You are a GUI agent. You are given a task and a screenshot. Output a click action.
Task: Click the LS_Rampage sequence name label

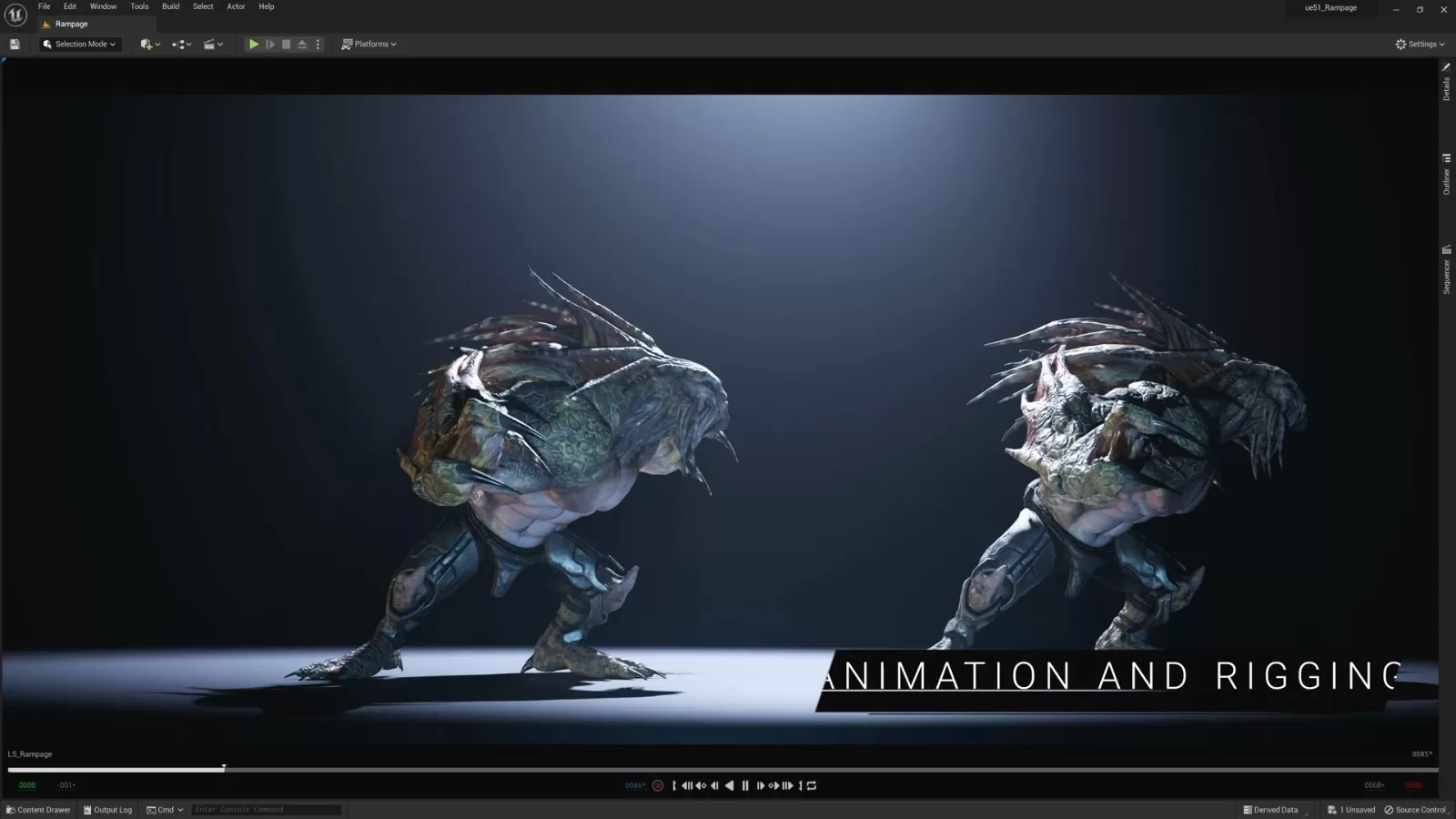coord(30,754)
